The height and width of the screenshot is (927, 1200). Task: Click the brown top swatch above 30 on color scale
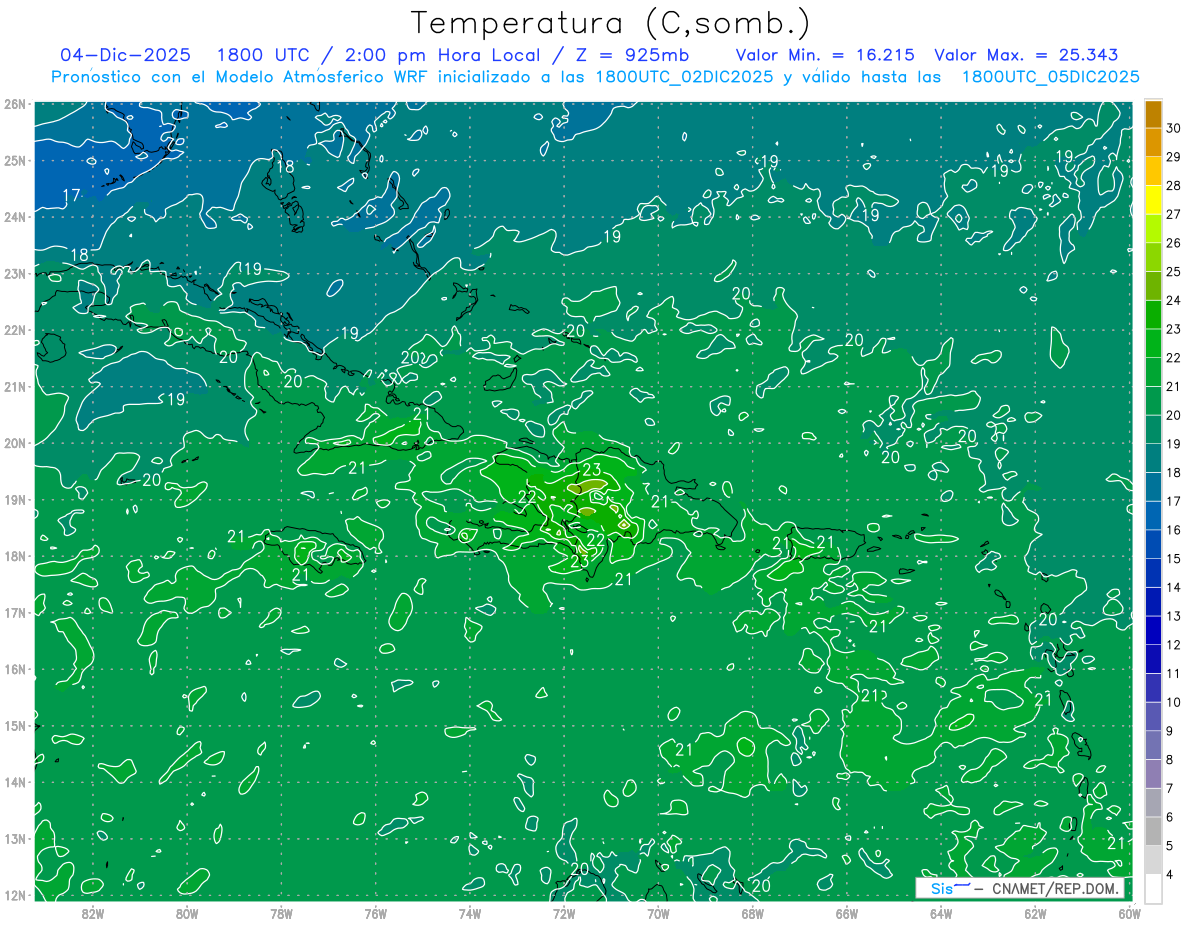[1153, 114]
